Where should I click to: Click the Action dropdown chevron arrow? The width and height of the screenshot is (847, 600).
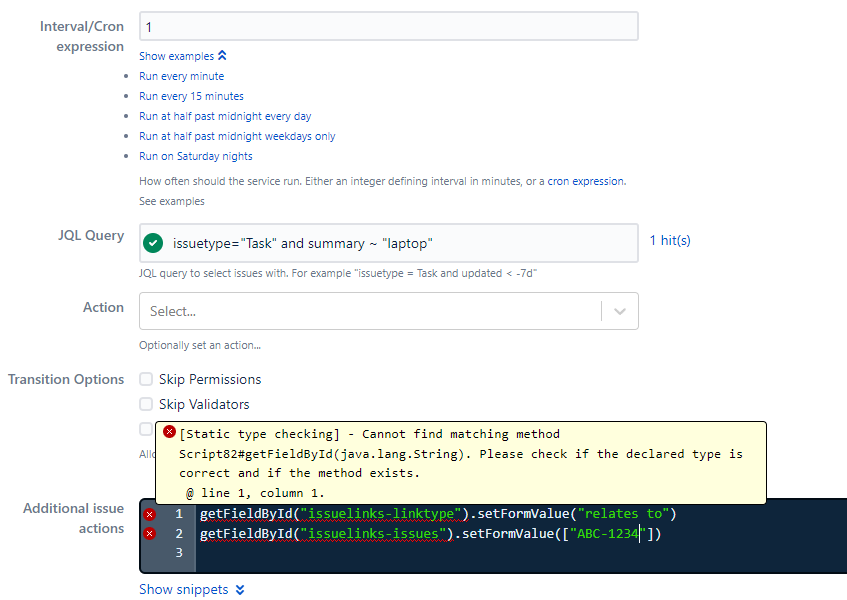pyautogui.click(x=620, y=311)
